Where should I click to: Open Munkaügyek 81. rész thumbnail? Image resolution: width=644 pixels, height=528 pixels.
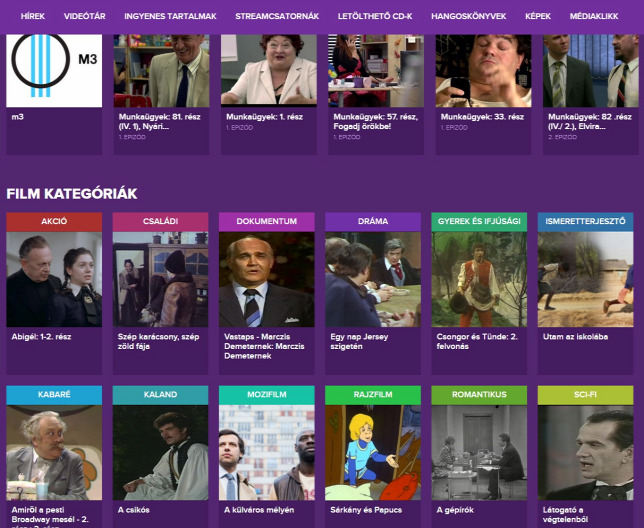point(161,71)
